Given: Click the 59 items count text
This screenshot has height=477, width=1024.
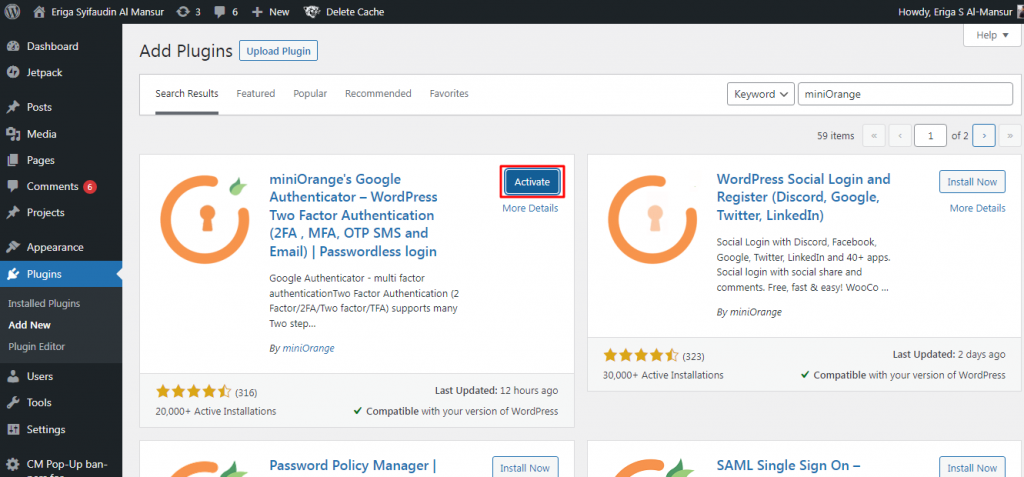Looking at the screenshot, I should (835, 136).
